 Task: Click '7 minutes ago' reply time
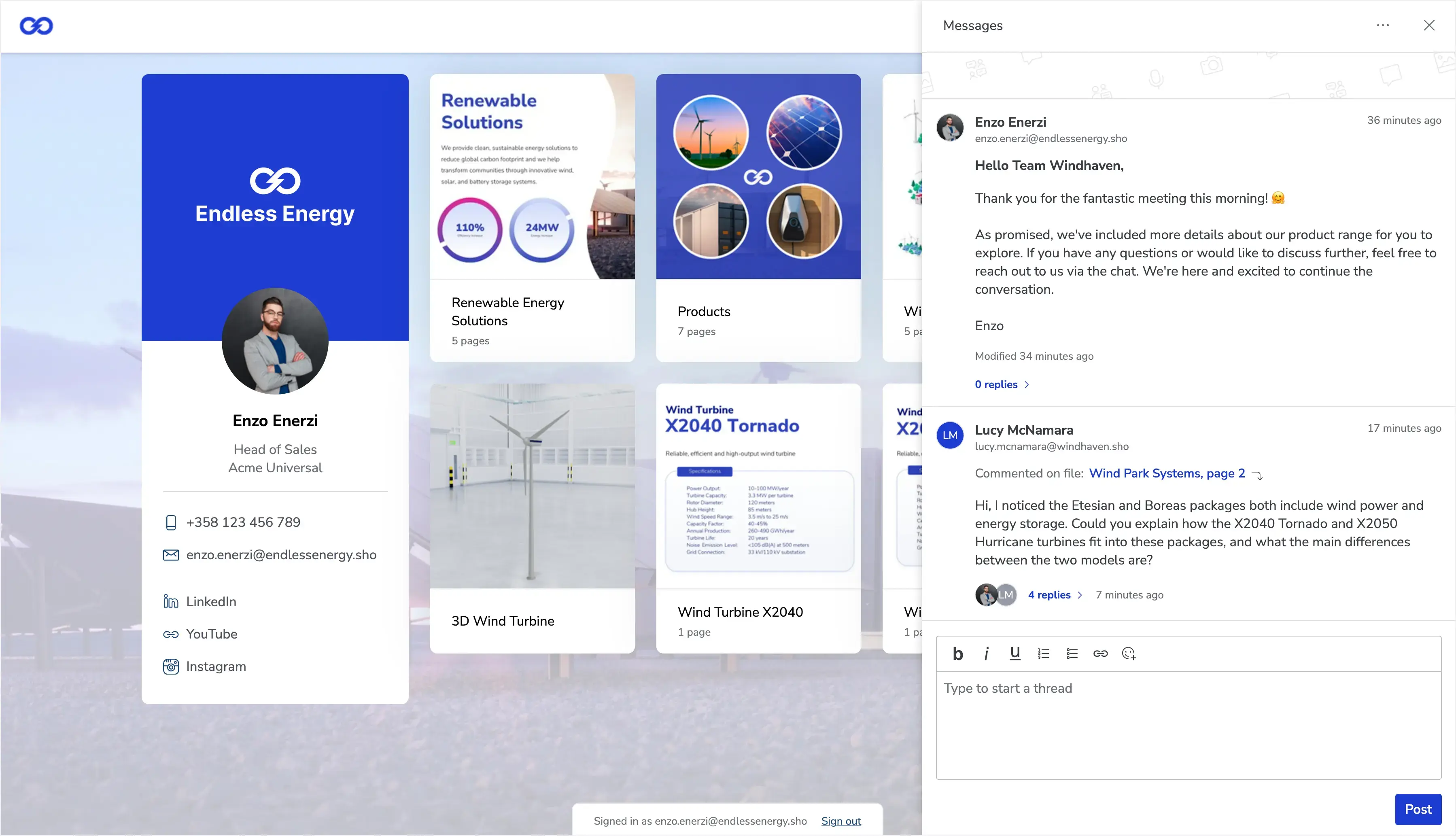tap(1129, 595)
